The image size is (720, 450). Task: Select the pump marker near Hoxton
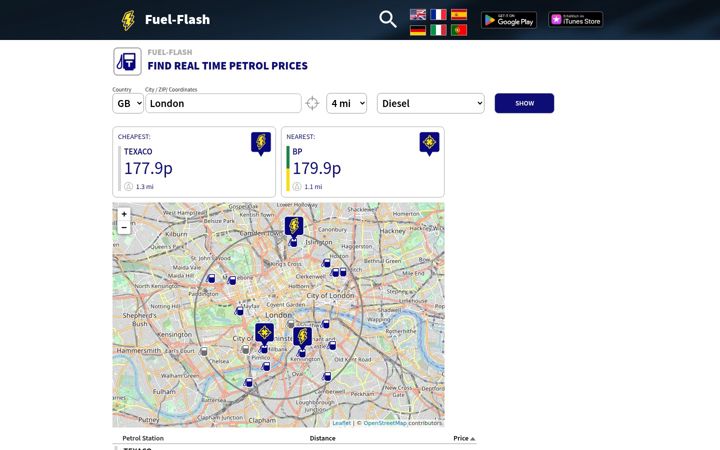326,263
